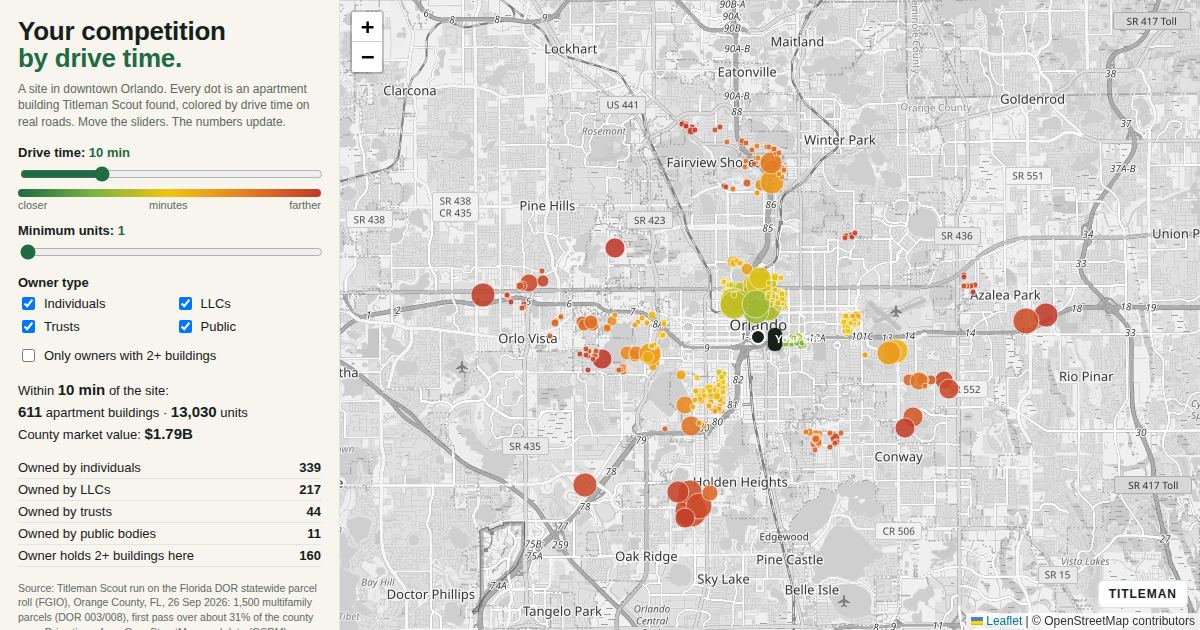Click the SR 15 road shield
The width and height of the screenshot is (1200, 630).
(x=1057, y=575)
